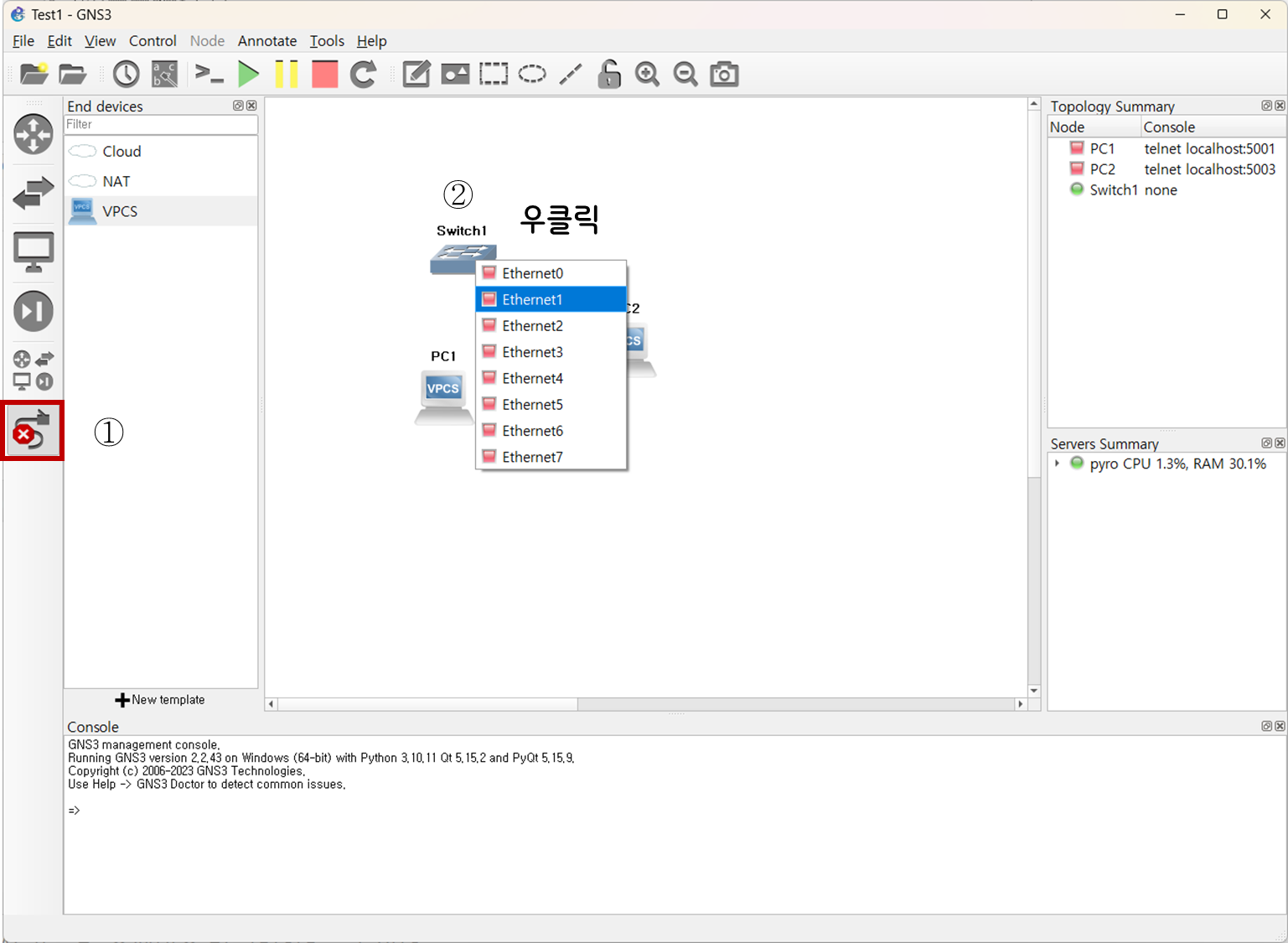Select PC1 in Topology Summary
The height and width of the screenshot is (943, 1288).
[x=1102, y=148]
